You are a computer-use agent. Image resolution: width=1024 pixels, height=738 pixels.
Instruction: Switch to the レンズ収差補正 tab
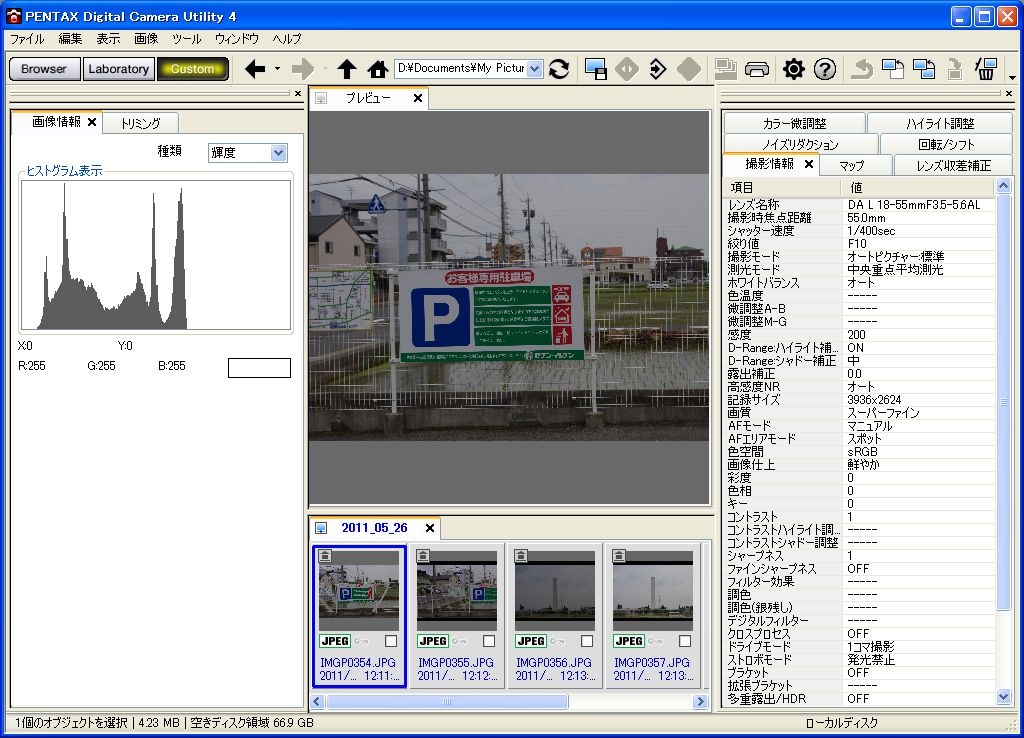coord(953,165)
